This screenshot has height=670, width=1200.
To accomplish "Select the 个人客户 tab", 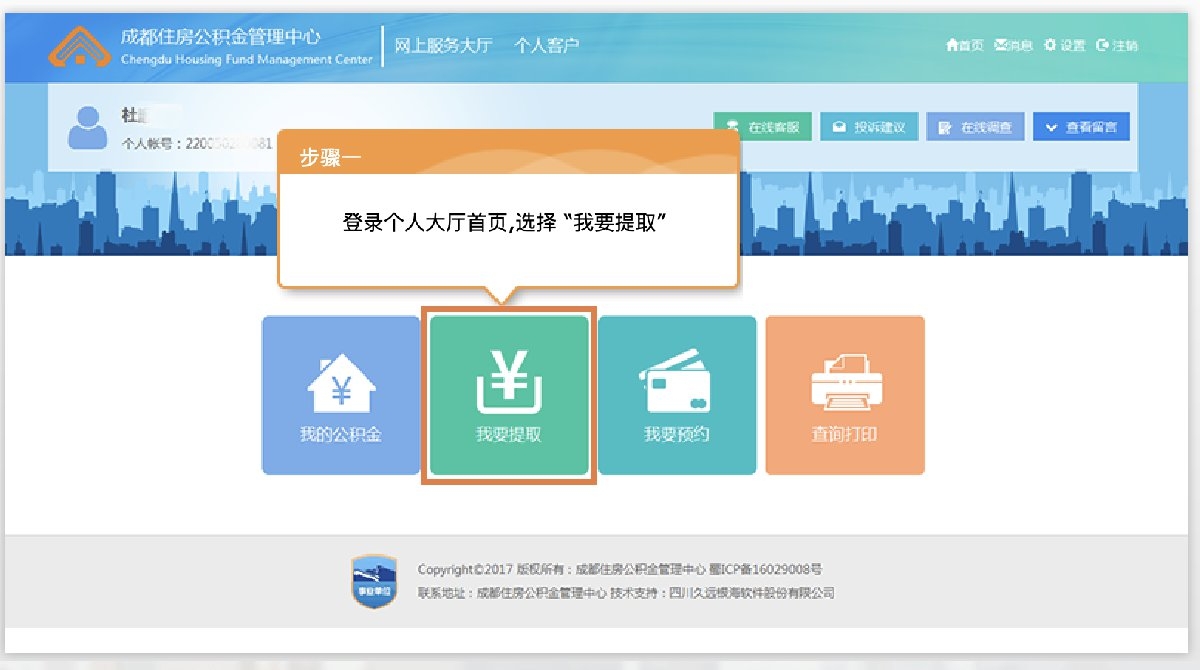I will click(x=546, y=45).
